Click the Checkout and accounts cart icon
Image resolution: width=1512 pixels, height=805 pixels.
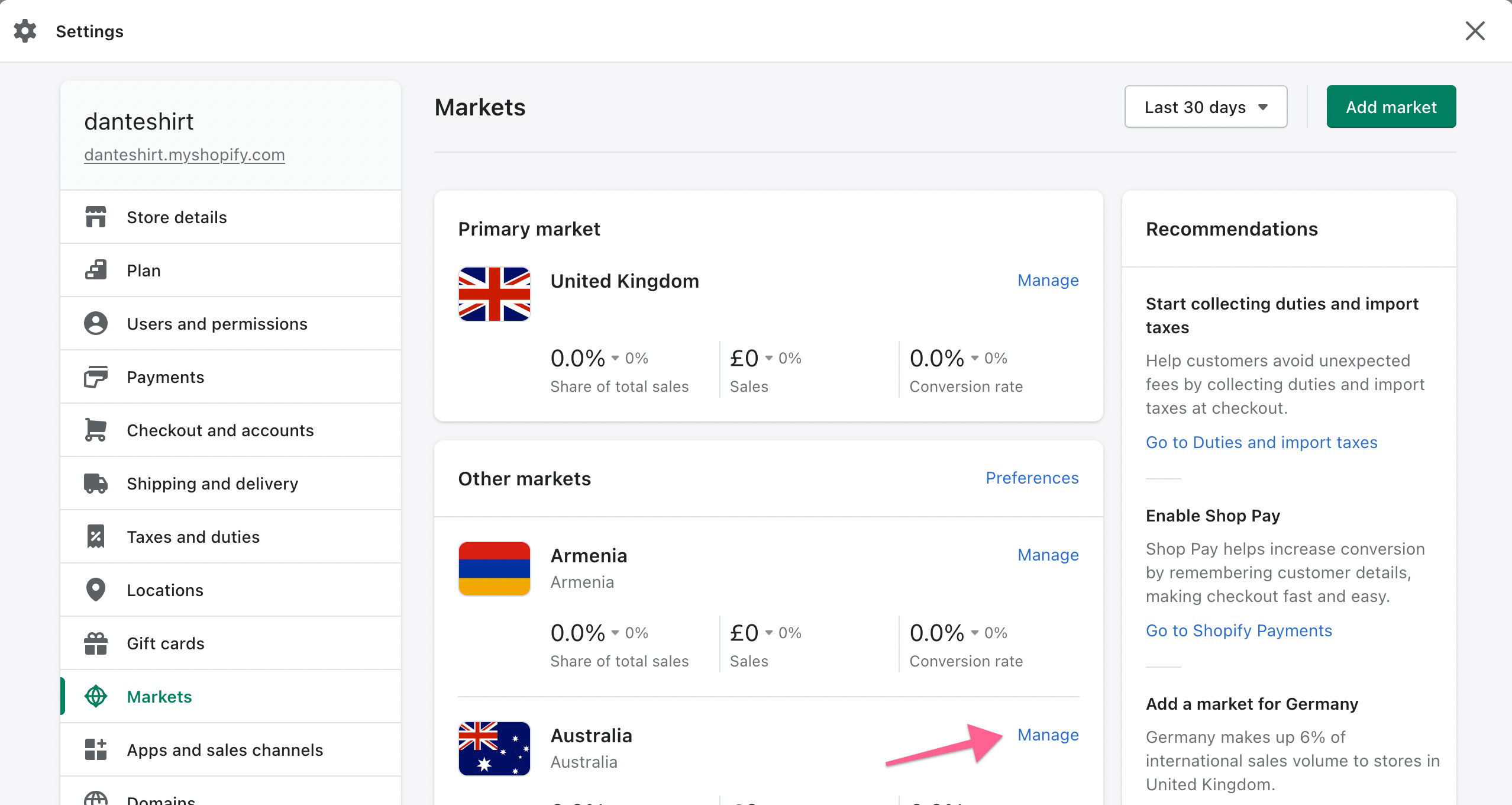pos(96,430)
